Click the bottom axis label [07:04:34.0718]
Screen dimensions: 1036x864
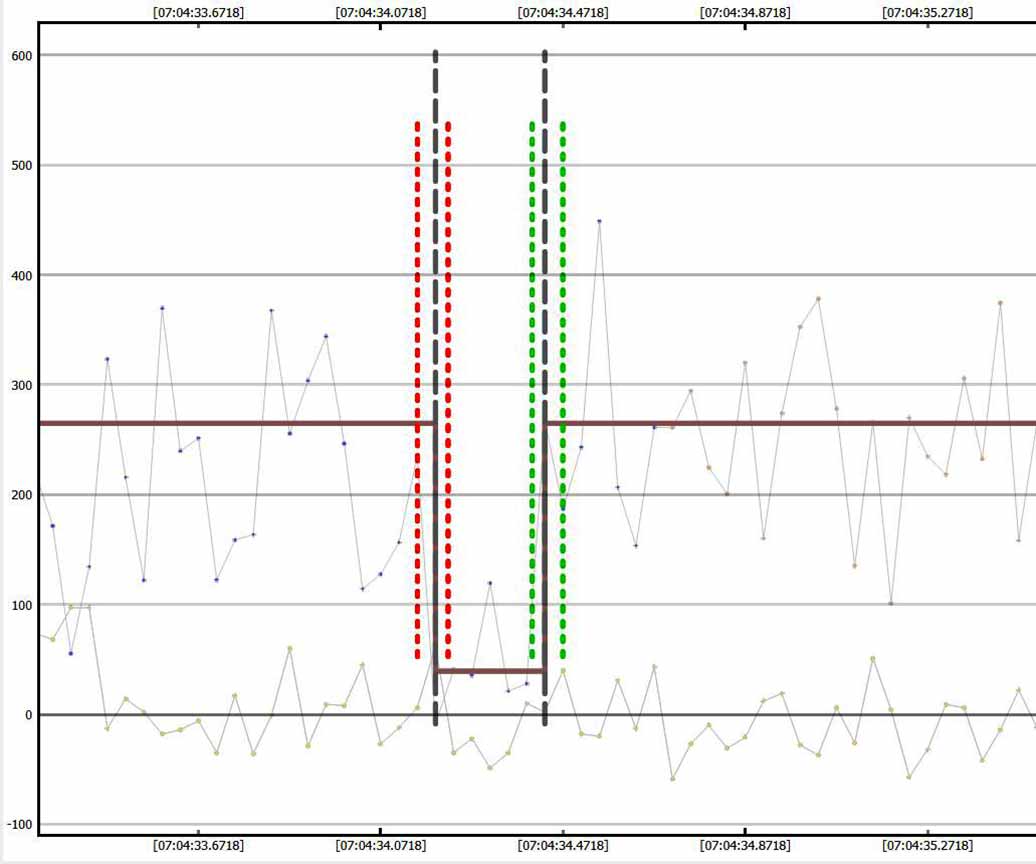(x=380, y=845)
